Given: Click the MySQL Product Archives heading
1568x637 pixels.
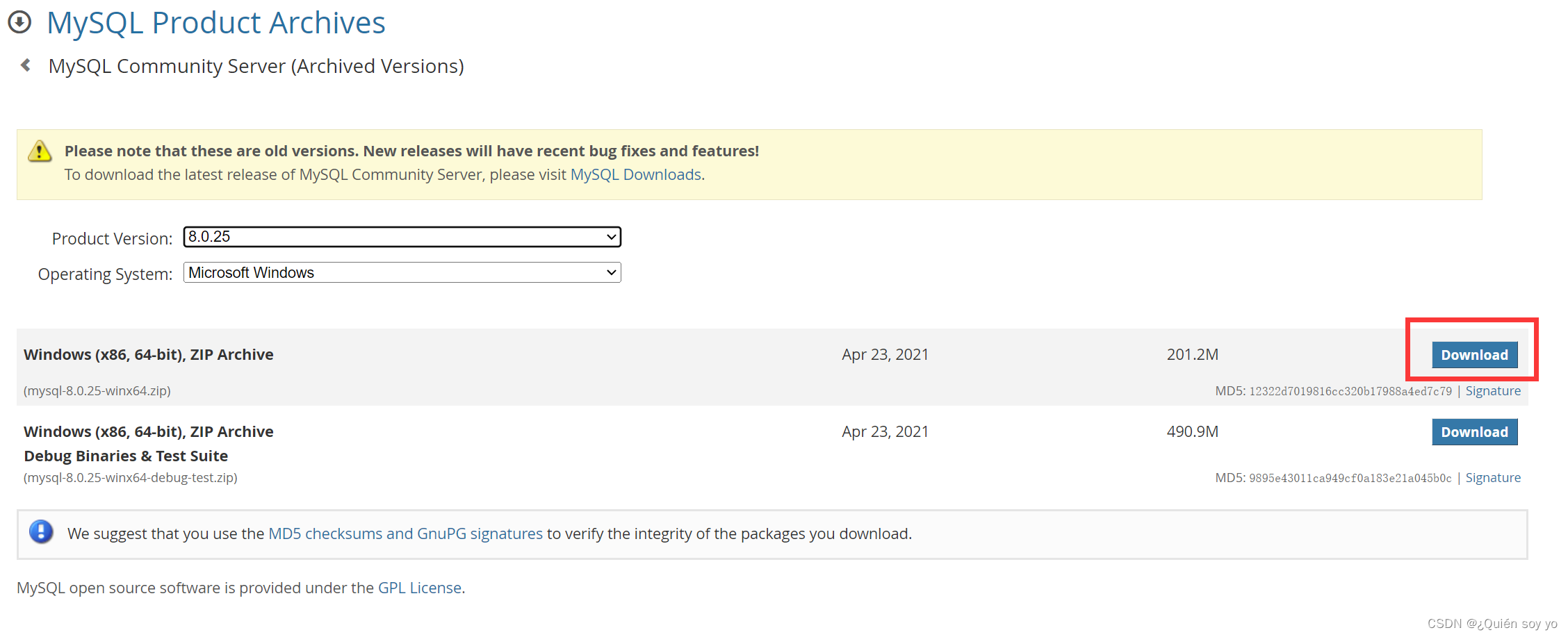Looking at the screenshot, I should pyautogui.click(x=215, y=22).
